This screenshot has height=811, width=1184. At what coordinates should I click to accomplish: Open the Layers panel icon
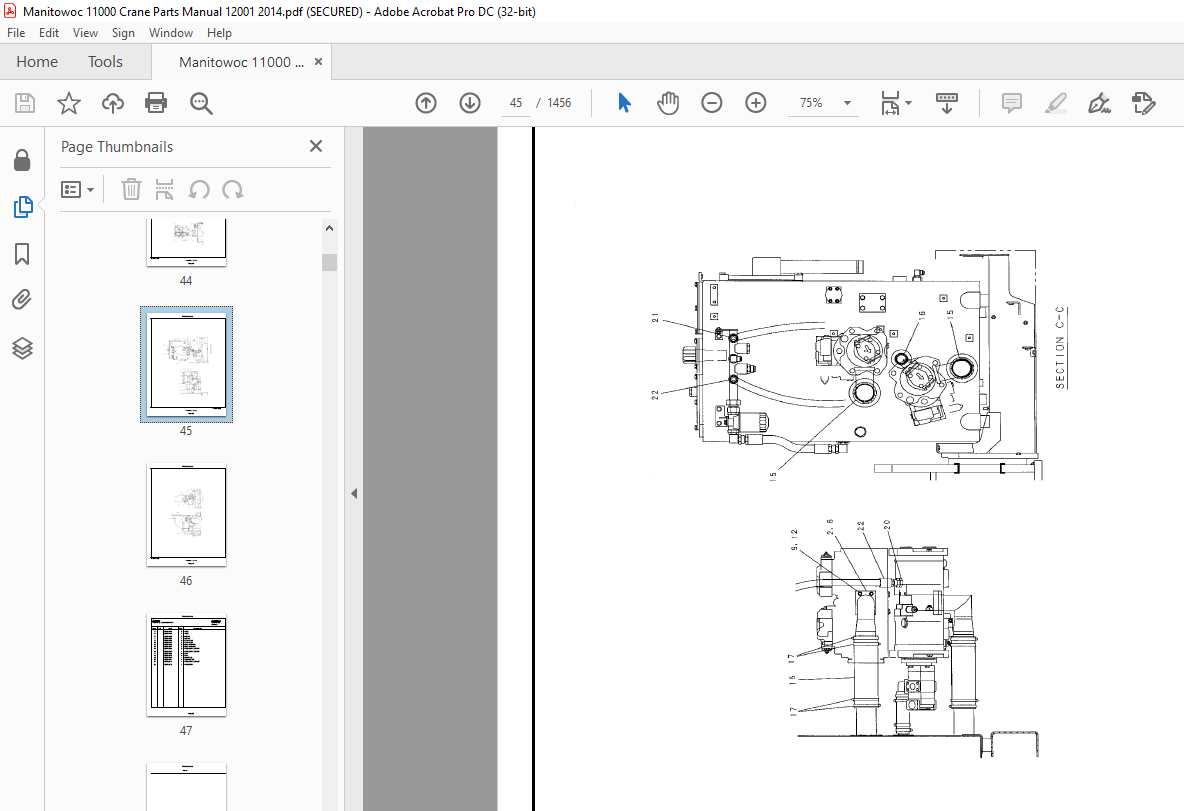click(22, 348)
